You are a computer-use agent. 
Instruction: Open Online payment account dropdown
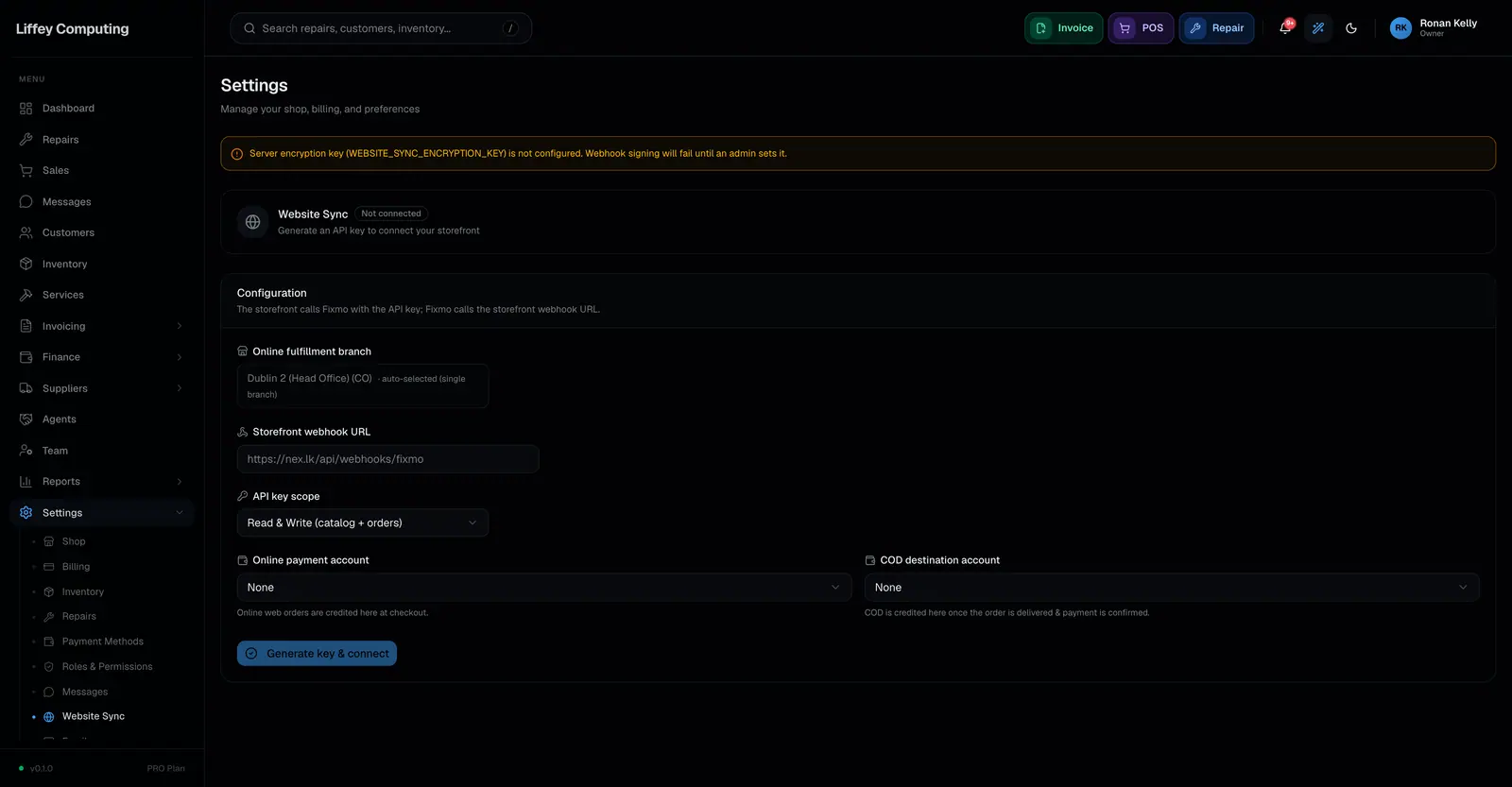click(x=544, y=588)
